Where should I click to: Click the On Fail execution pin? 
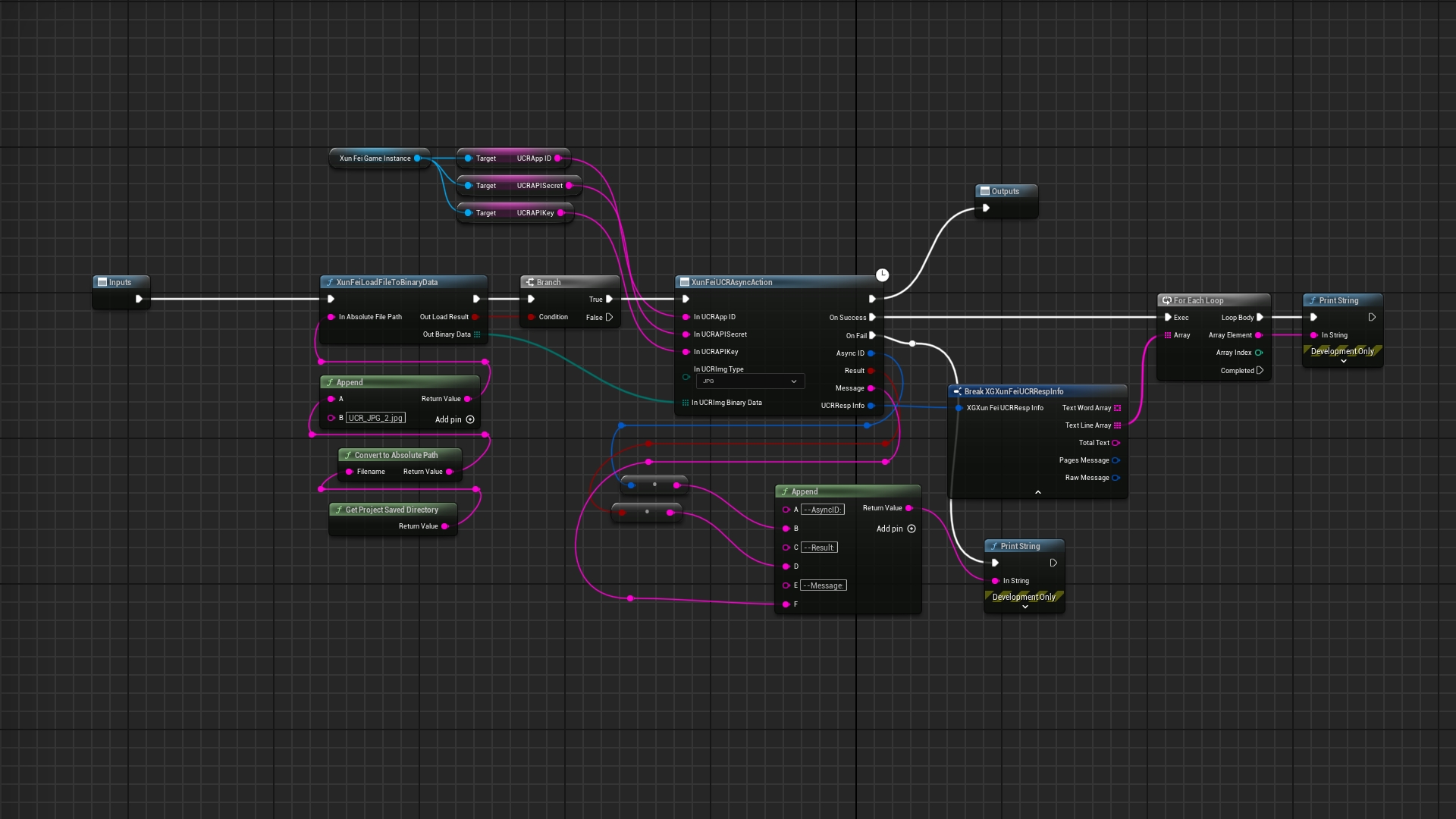(872, 335)
